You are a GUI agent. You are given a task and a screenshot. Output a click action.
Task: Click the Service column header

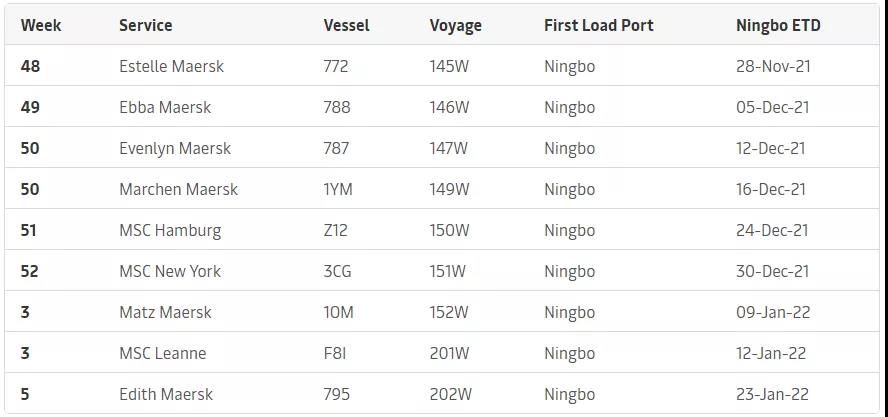pos(145,25)
